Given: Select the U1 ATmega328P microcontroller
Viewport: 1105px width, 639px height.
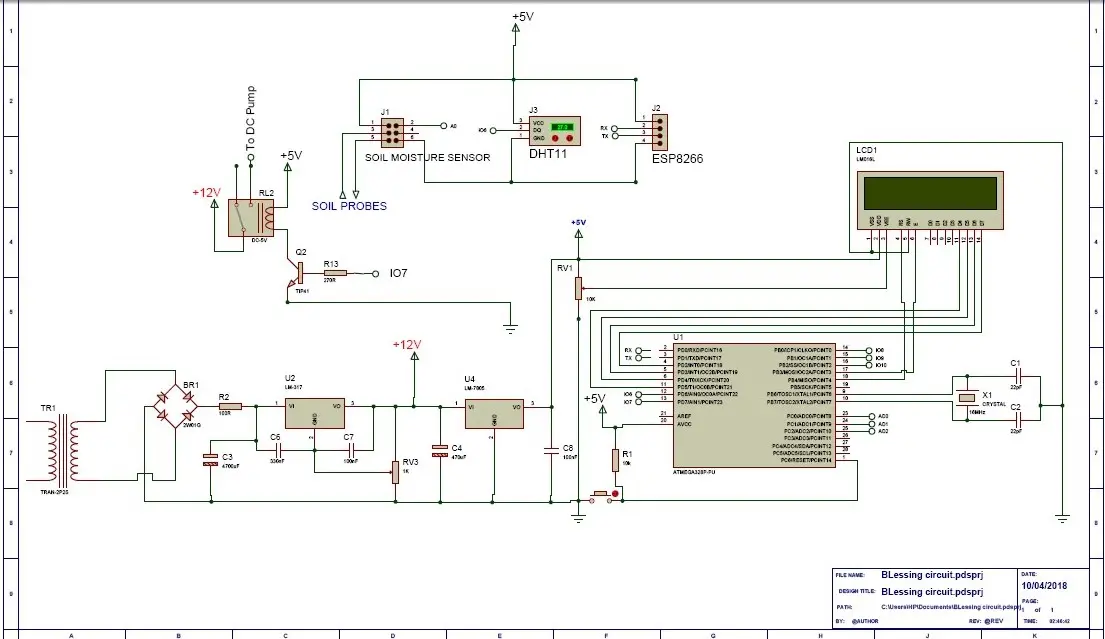Looking at the screenshot, I should click(x=754, y=405).
